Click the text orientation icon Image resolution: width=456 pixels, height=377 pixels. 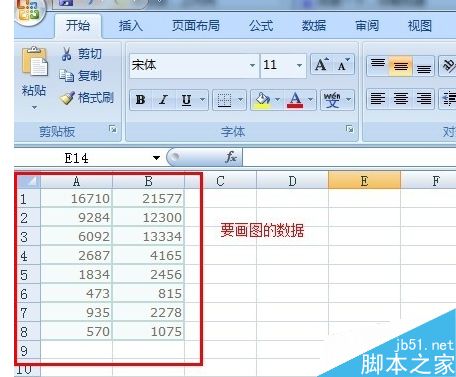[448, 66]
